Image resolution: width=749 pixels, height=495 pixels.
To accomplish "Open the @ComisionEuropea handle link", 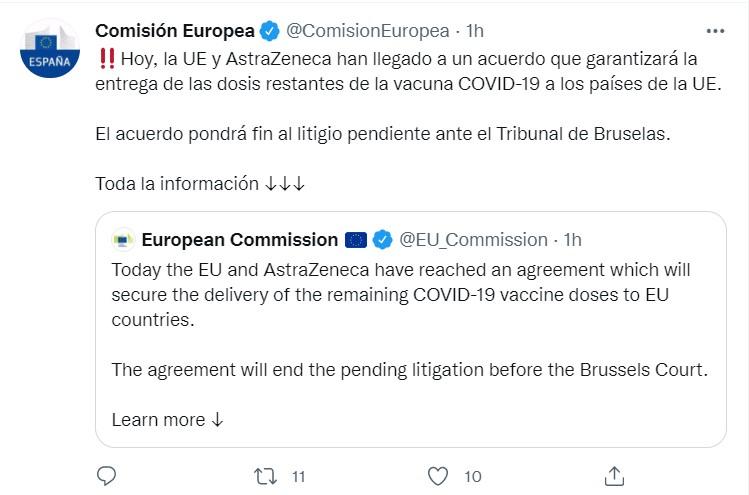I will pos(367,30).
